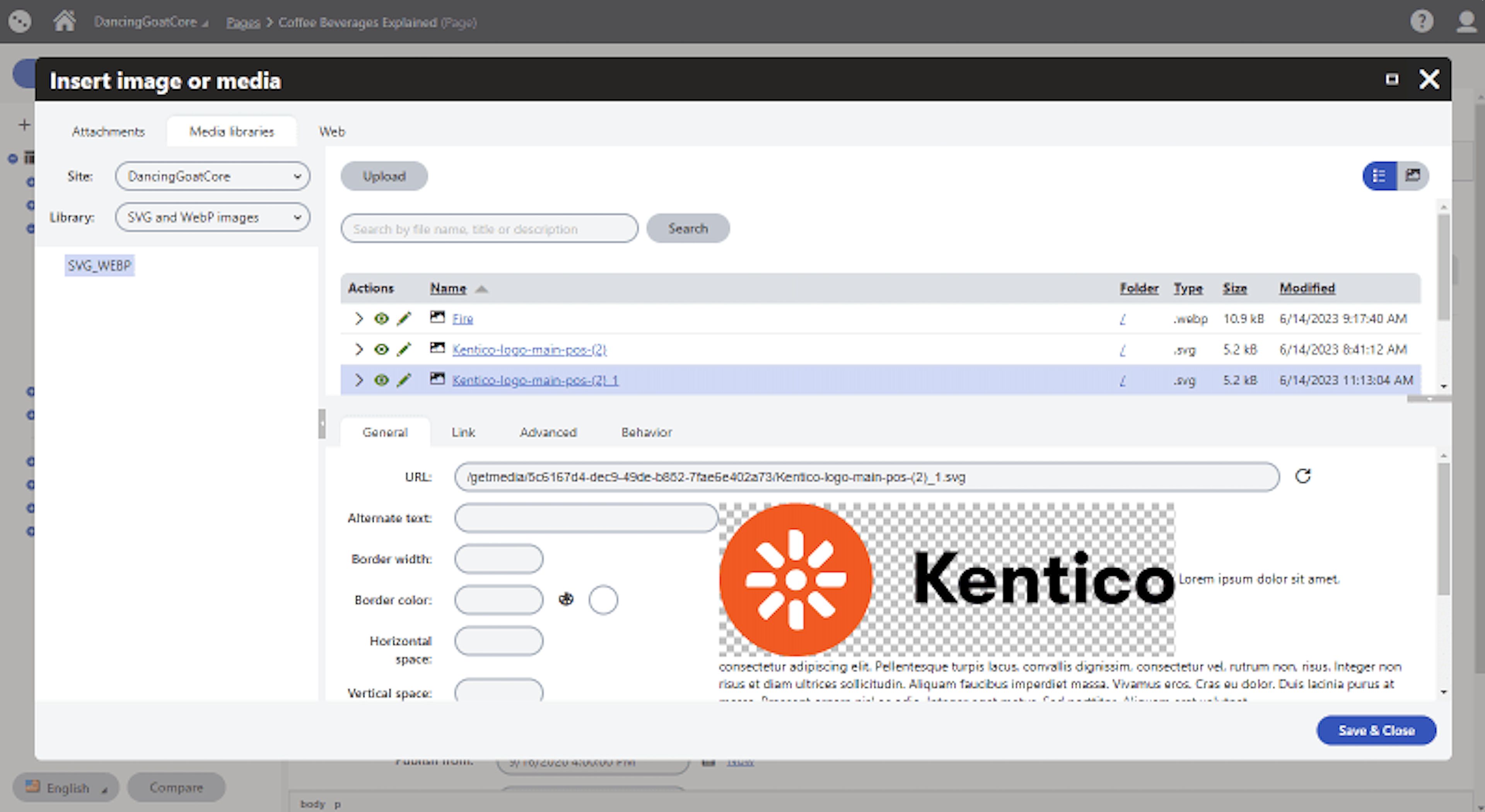Close the Insert image or media dialog
The width and height of the screenshot is (1485, 812).
click(1429, 79)
